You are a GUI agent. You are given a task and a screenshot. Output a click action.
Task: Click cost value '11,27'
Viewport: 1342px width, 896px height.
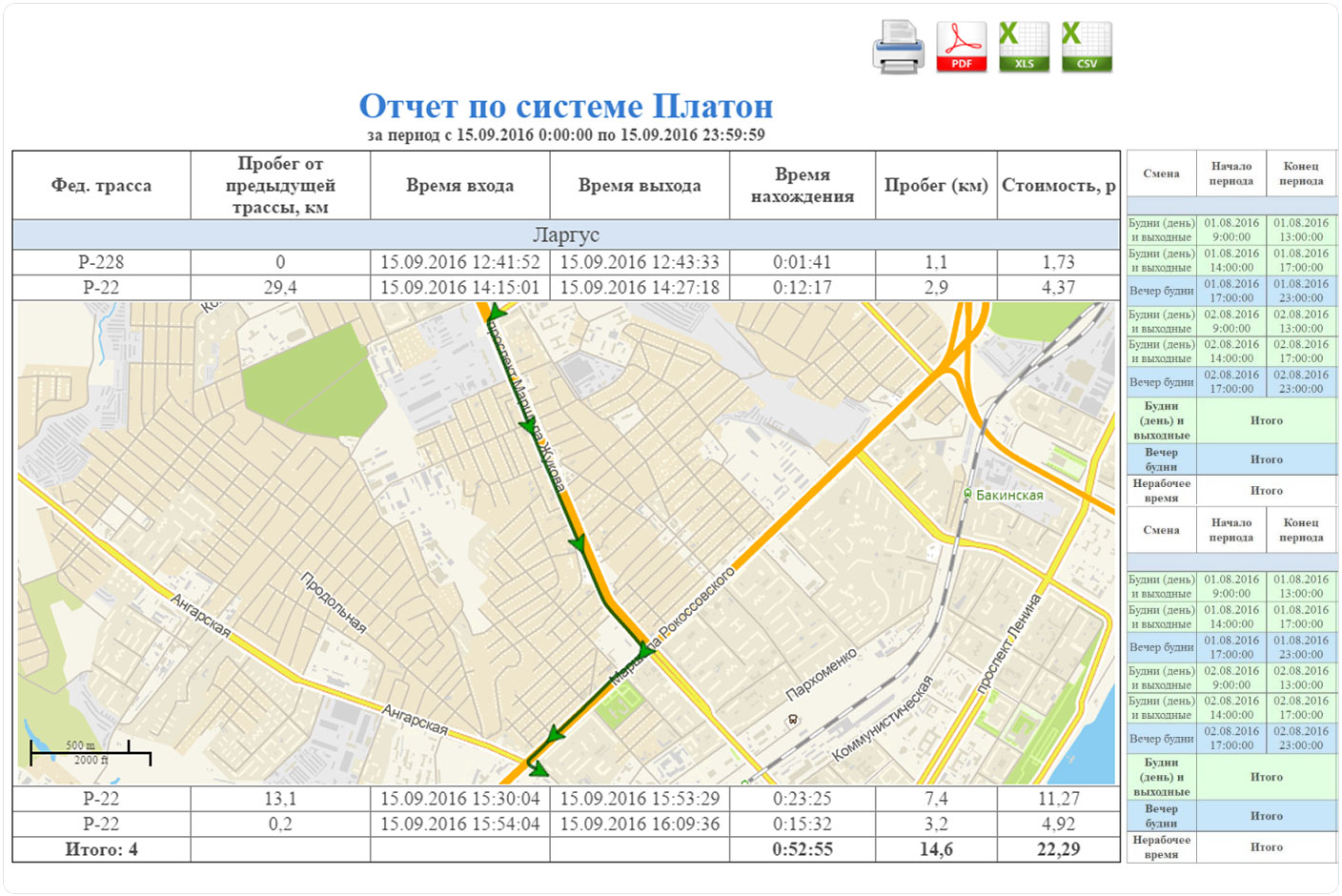1058,799
